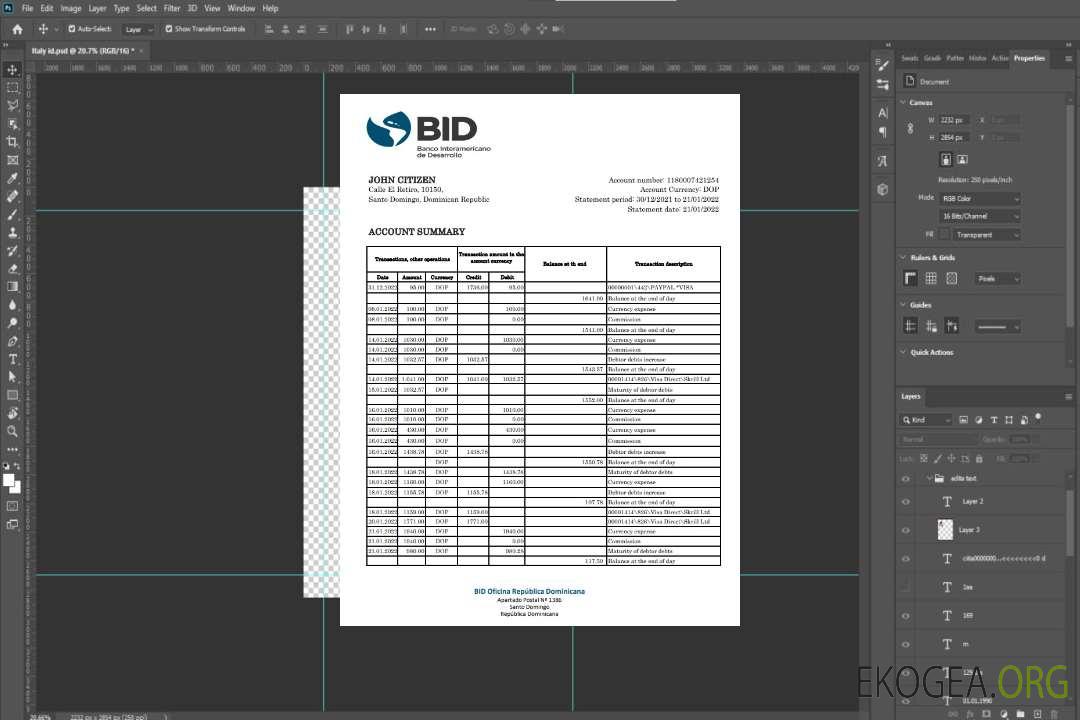Open the Character panel icon

point(882,113)
